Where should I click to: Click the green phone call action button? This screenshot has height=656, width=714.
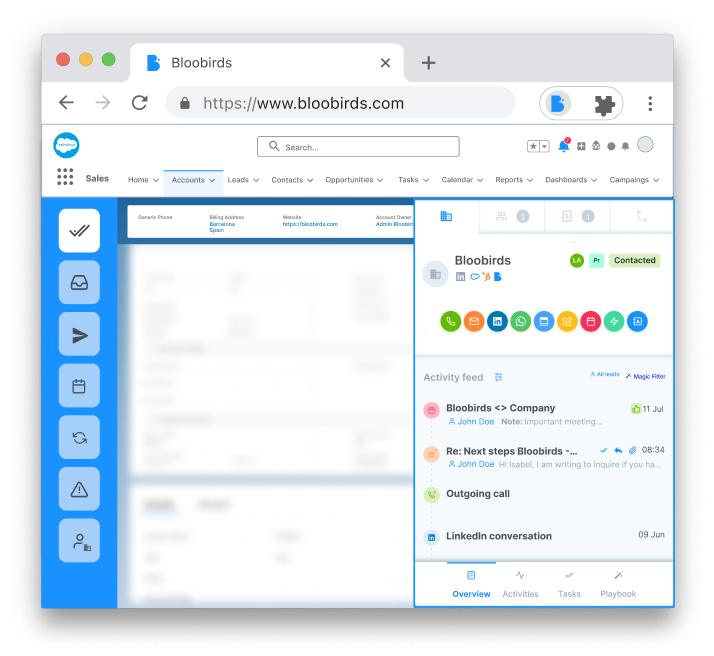point(450,321)
